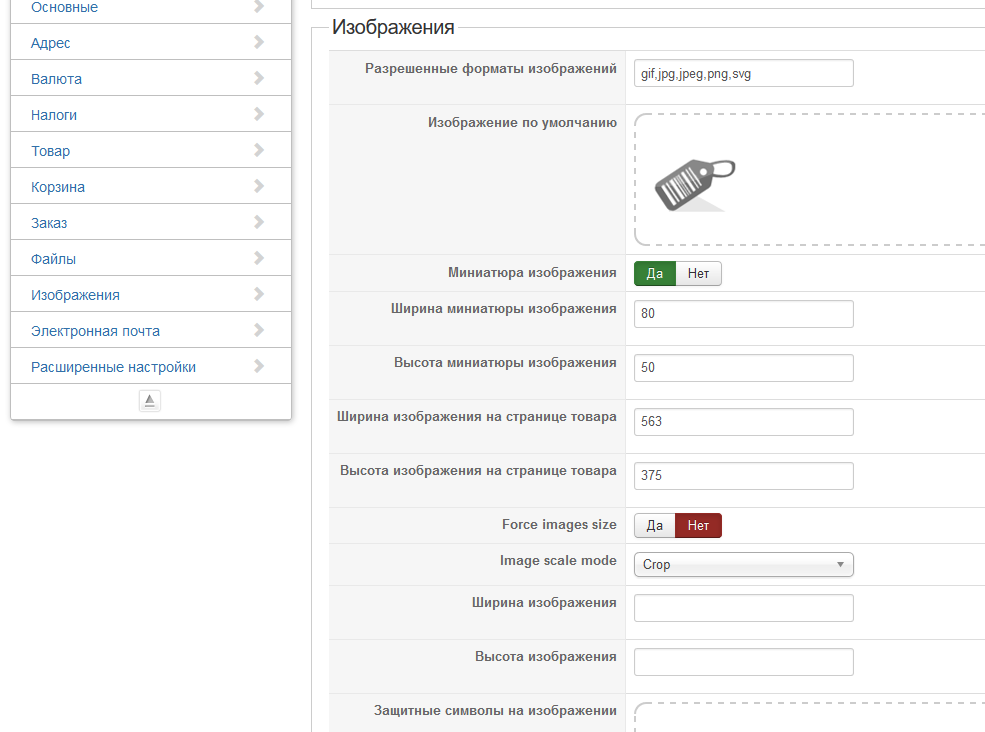Screen dimensions: 985x732
Task: Click chevron icon beside Электронная почта
Action: click(259, 330)
